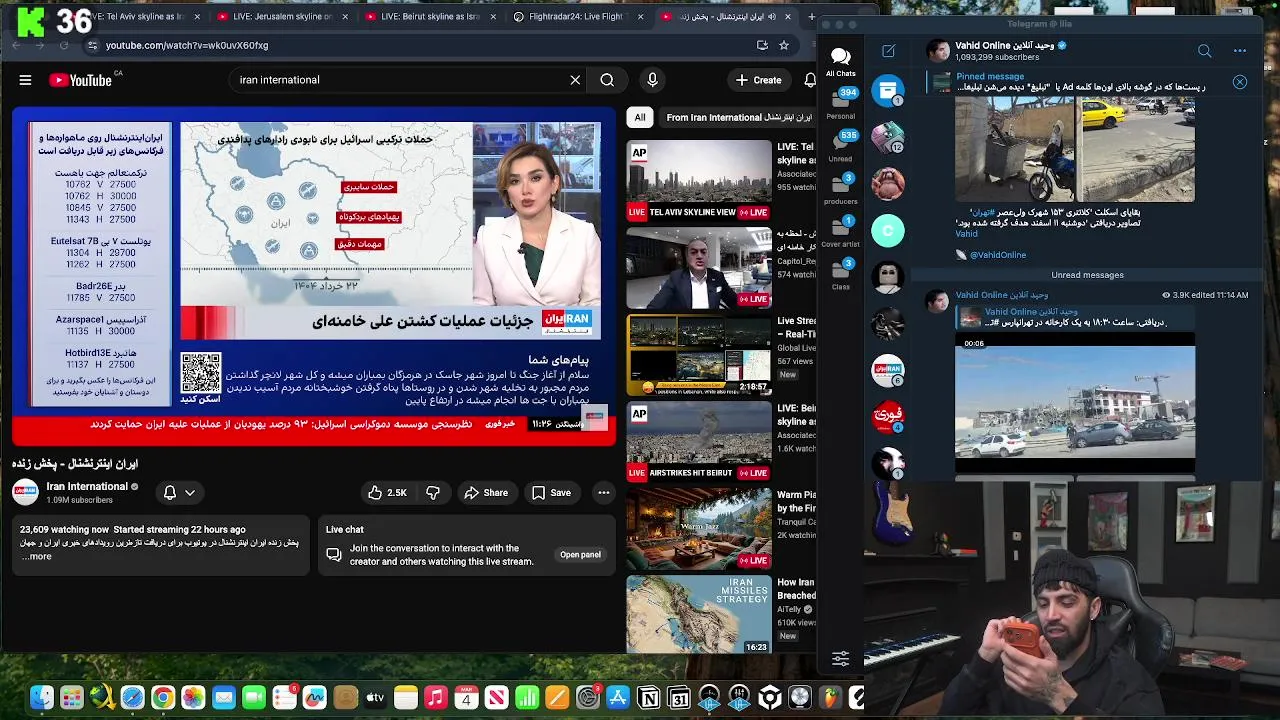The height and width of the screenshot is (720, 1280).
Task: View site information icon in address bar
Action: [92, 45]
